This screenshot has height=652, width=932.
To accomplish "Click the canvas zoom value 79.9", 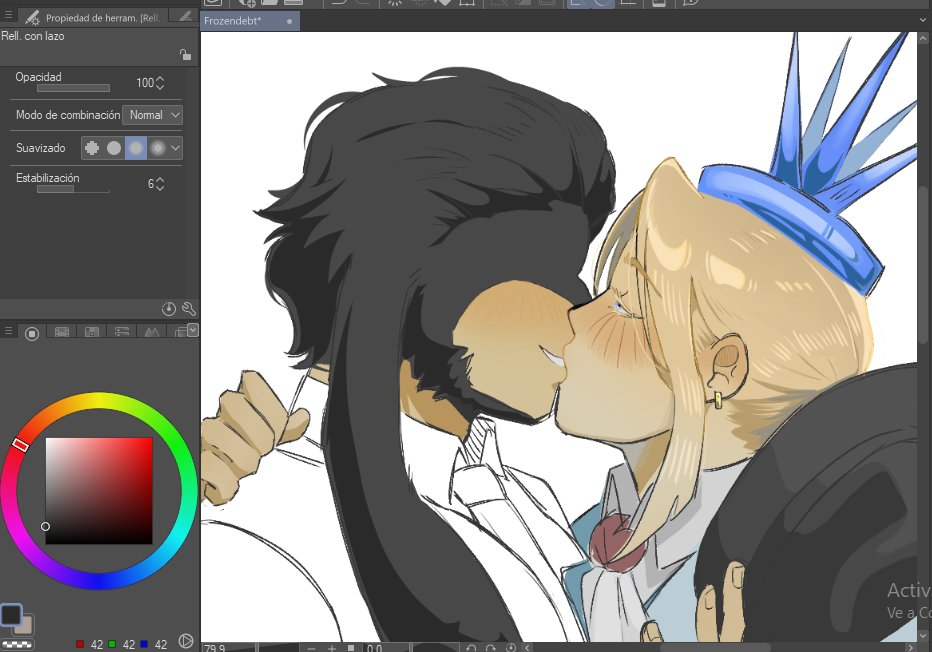I will (x=215, y=647).
